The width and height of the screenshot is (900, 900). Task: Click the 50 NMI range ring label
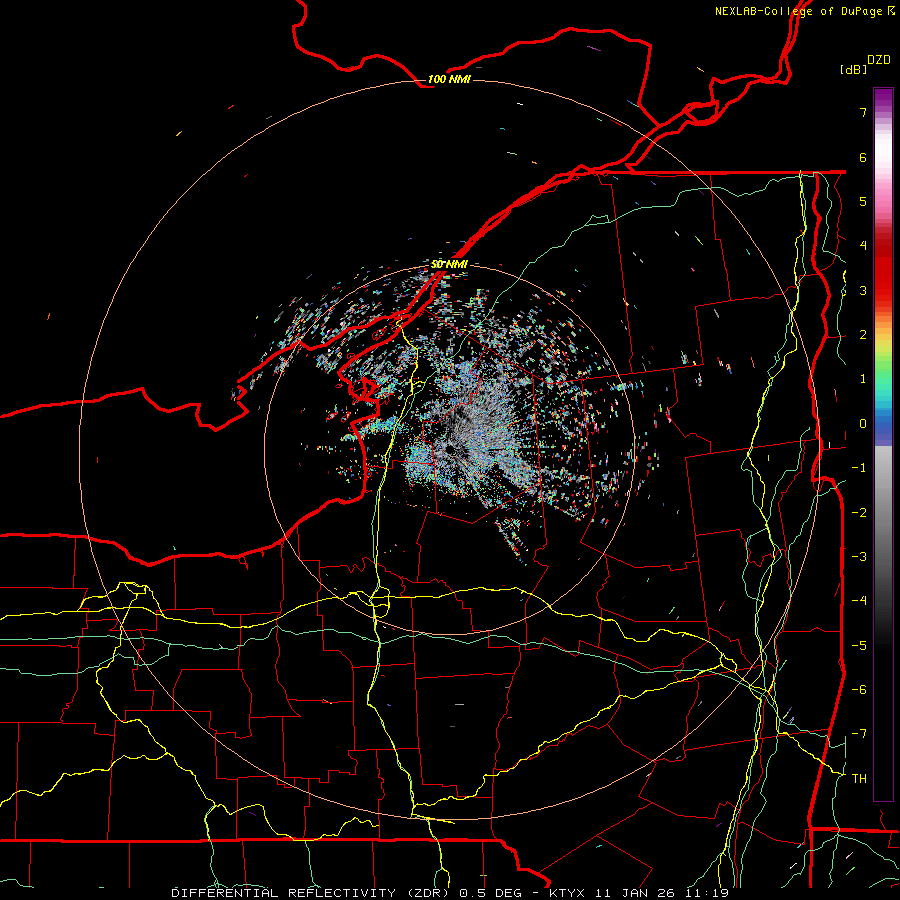tap(449, 264)
